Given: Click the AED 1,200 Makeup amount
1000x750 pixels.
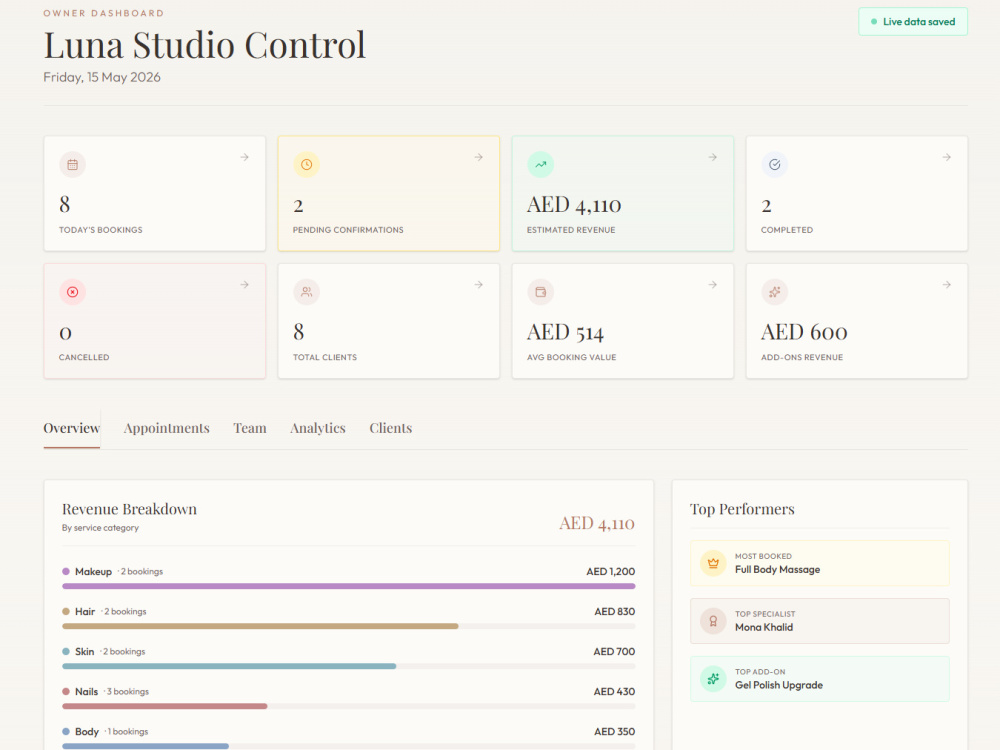Looking at the screenshot, I should 610,571.
